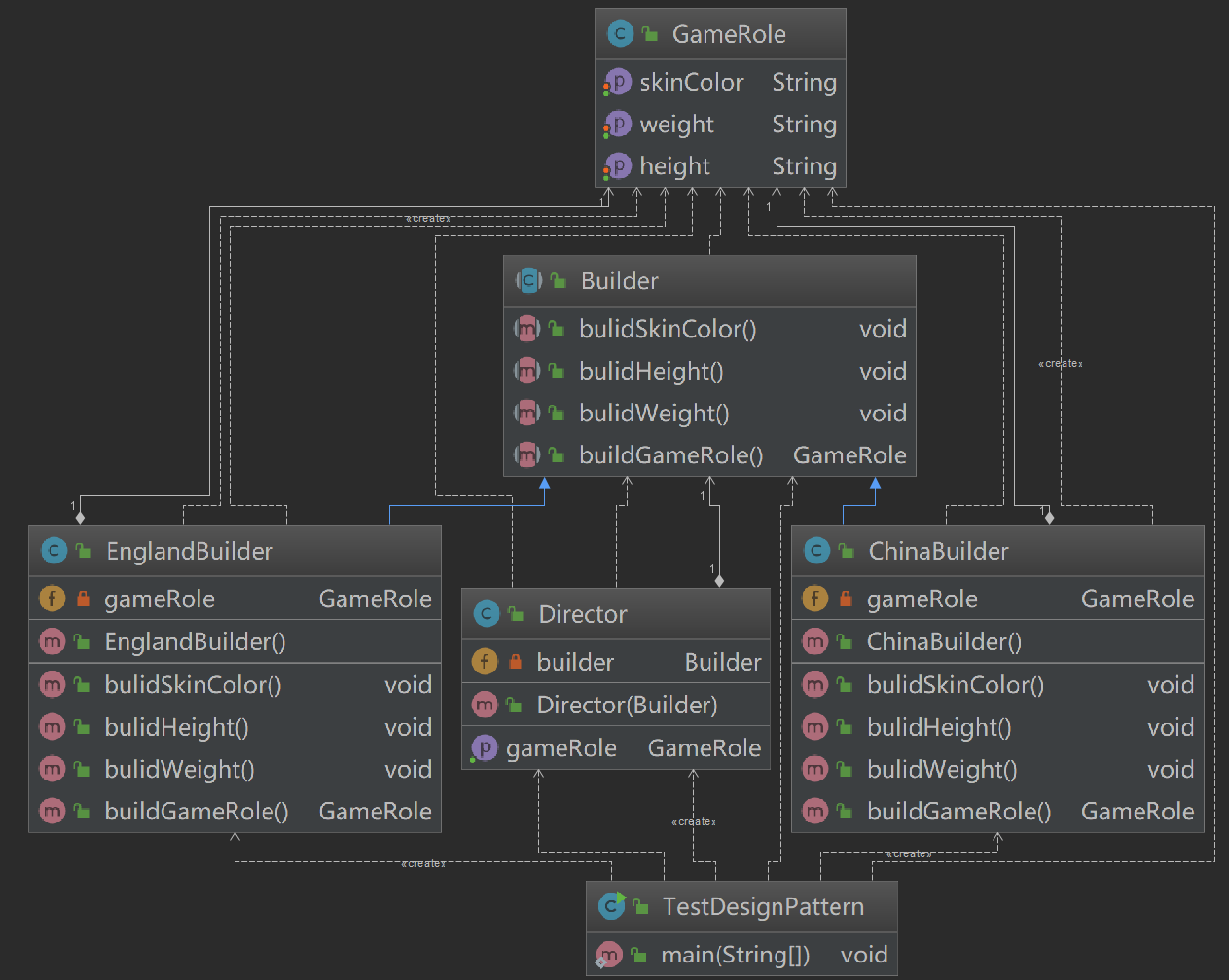Click the abstract class icon of Builder
Viewport: 1229px width, 980px height.
pyautogui.click(x=528, y=281)
